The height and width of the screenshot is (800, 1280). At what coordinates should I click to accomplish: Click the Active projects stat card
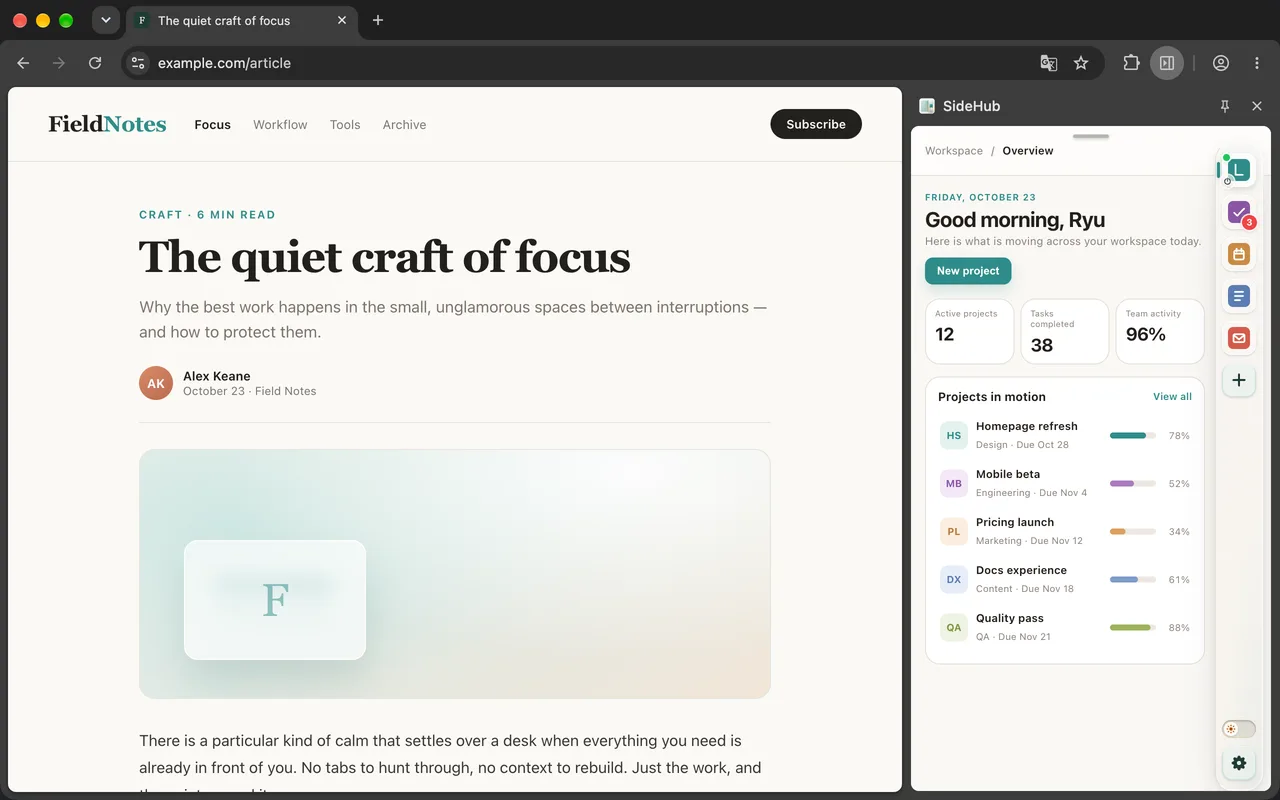[969, 331]
